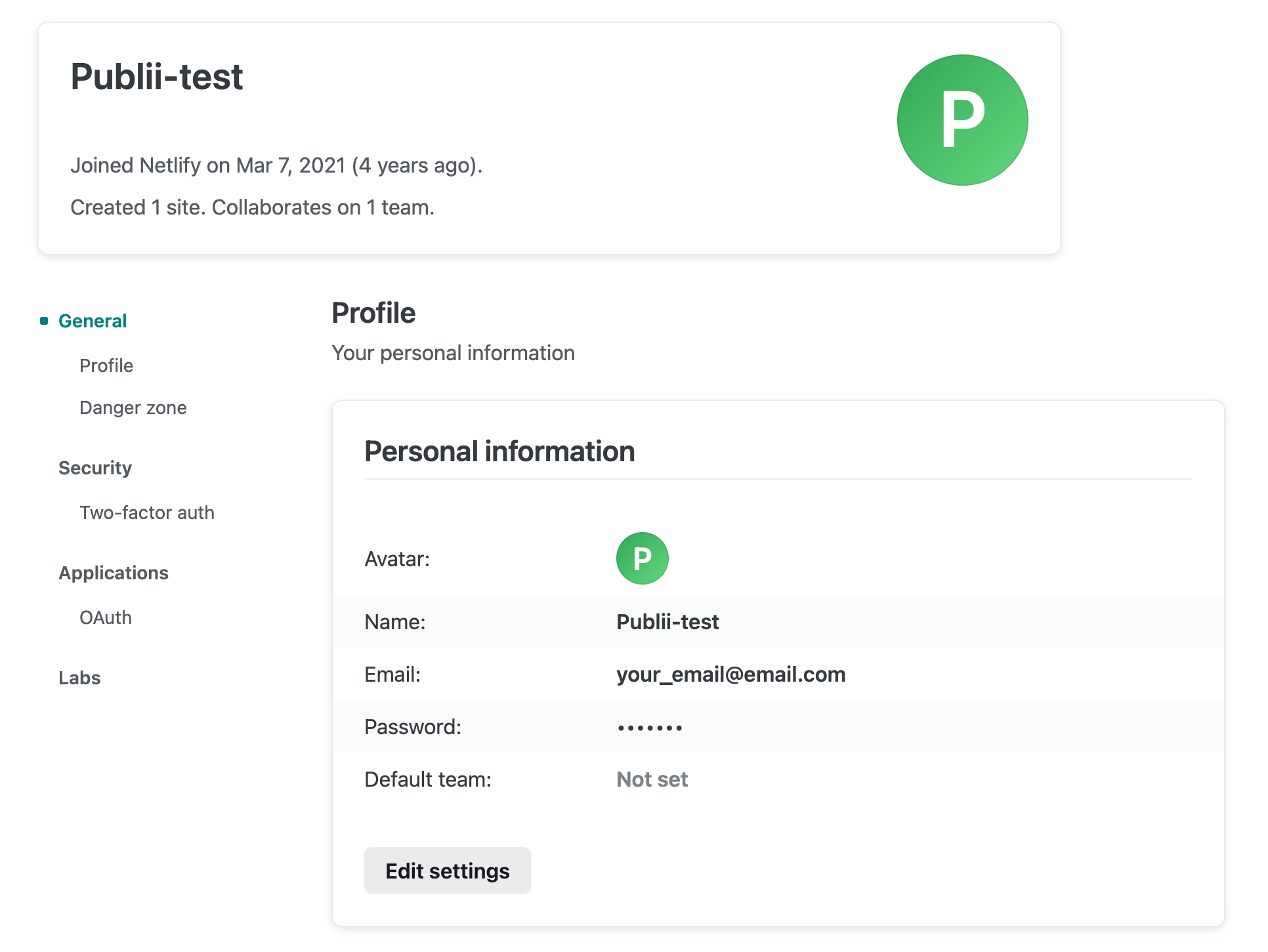Click the small avatar next to Avatar label
This screenshot has height=952, width=1268.
coord(642,558)
